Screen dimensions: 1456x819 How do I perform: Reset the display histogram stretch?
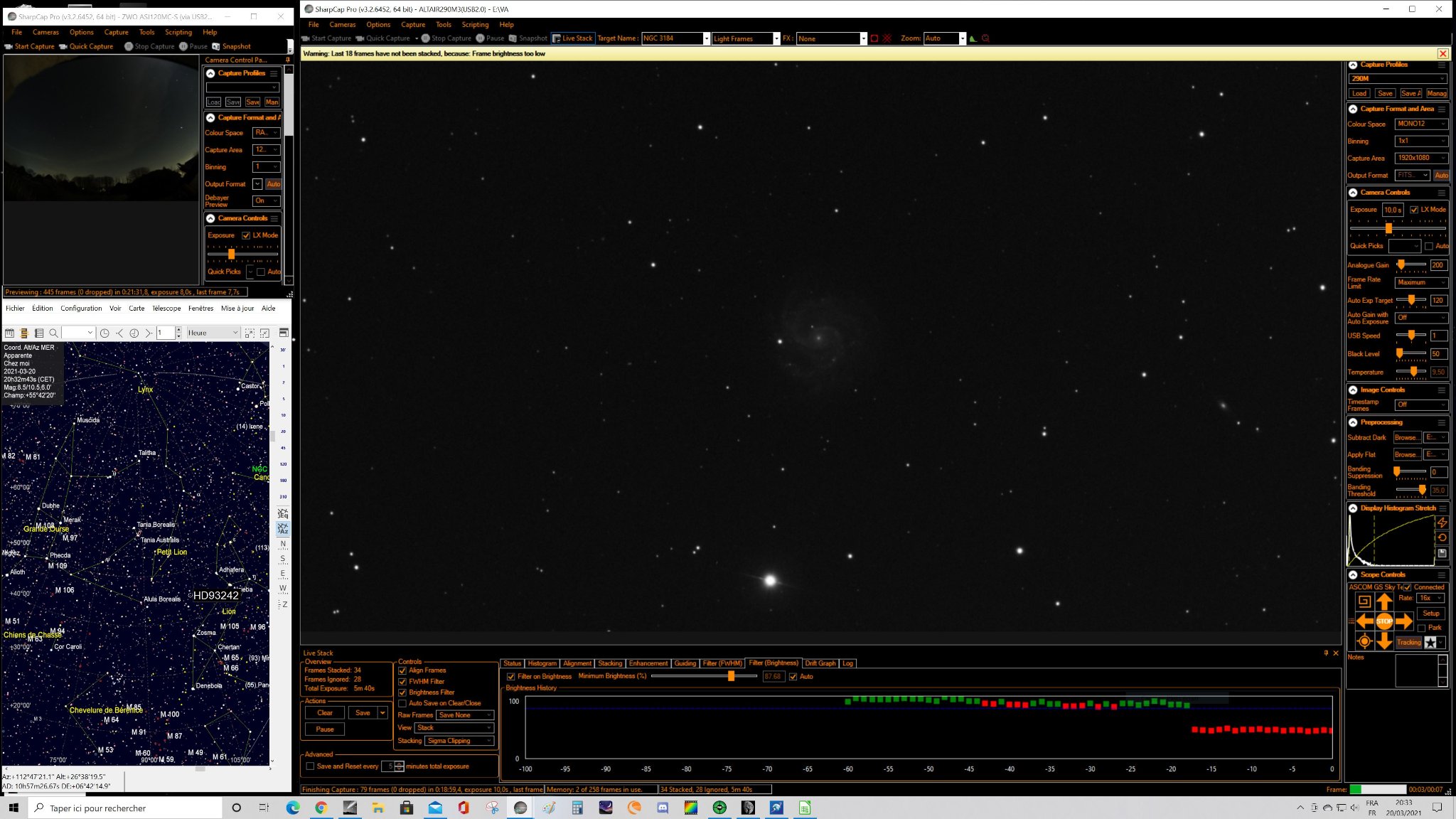(x=1442, y=537)
